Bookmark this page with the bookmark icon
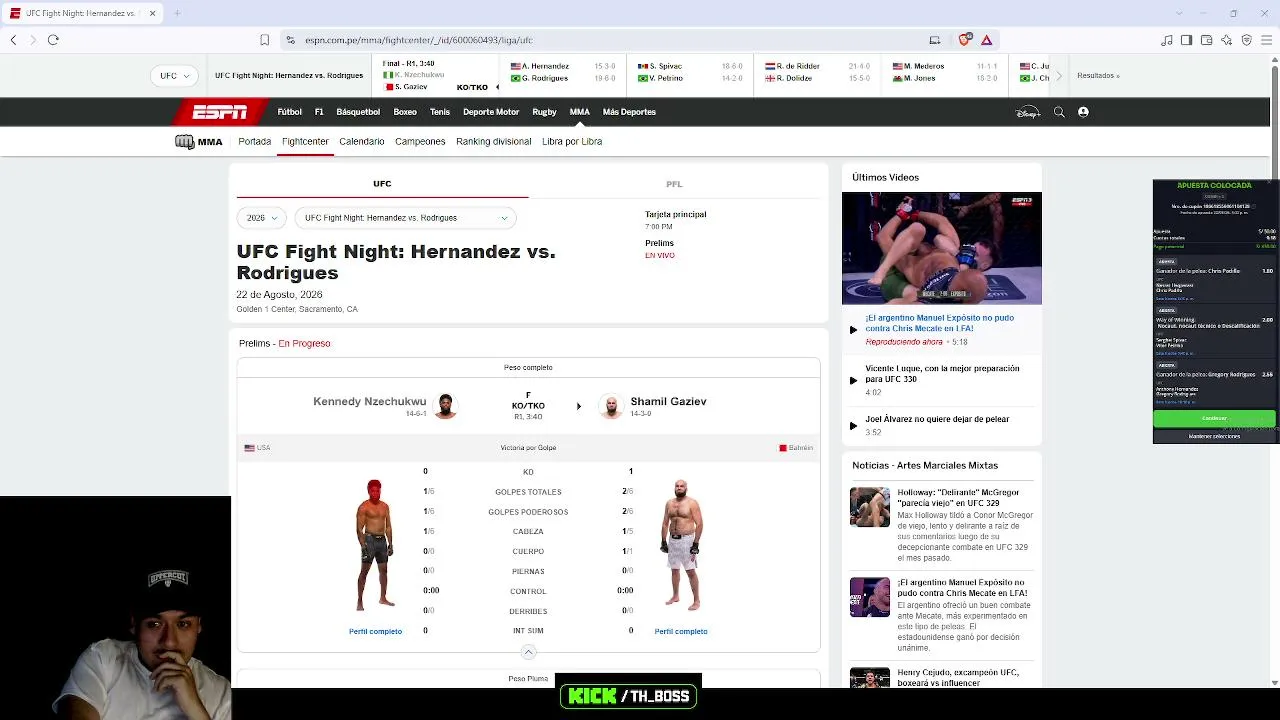1280x720 pixels. (x=264, y=40)
